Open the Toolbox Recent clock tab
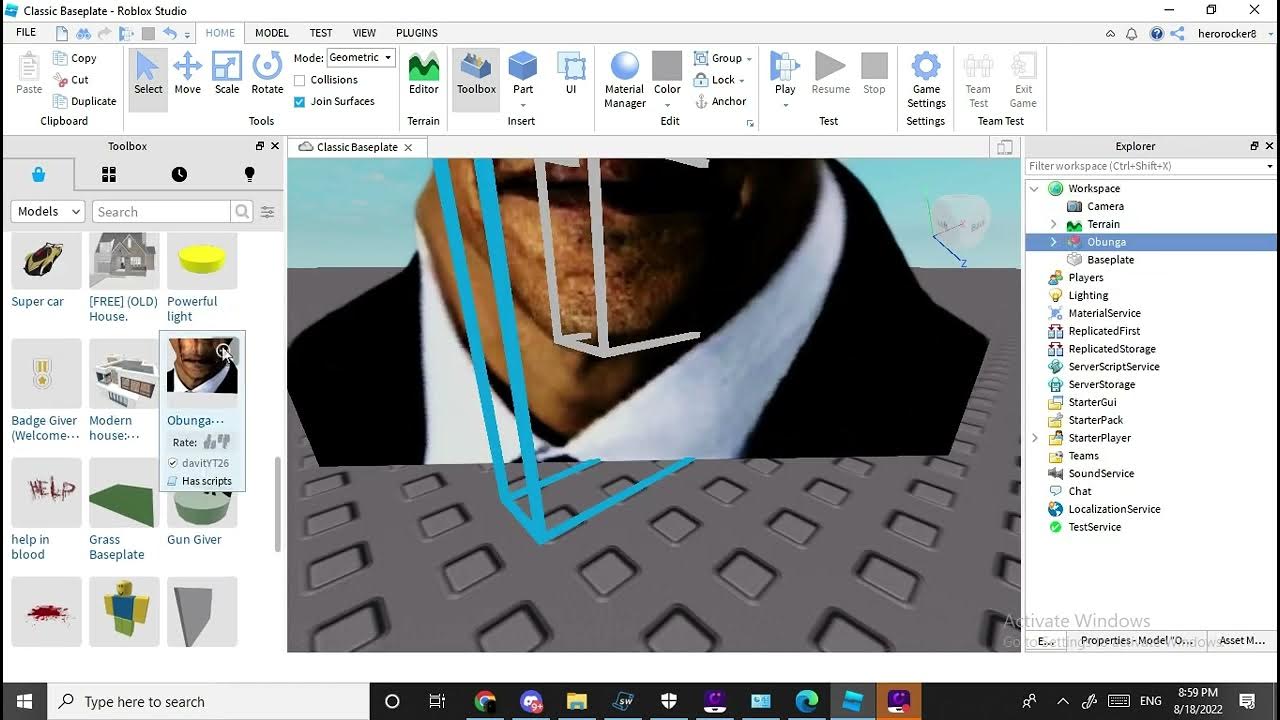This screenshot has height=720, width=1280. point(179,174)
